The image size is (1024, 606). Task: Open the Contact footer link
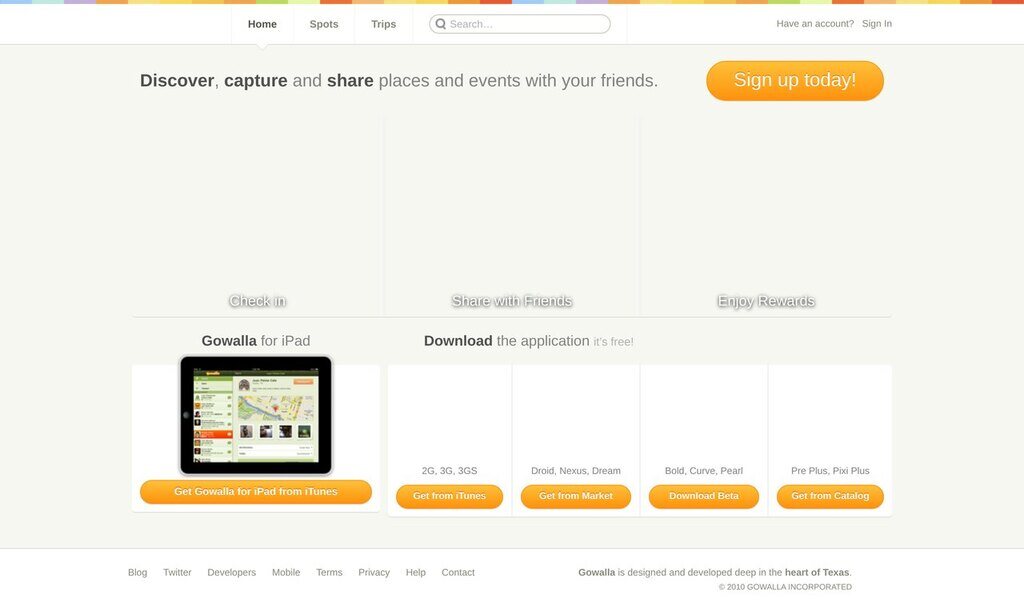pyautogui.click(x=458, y=572)
